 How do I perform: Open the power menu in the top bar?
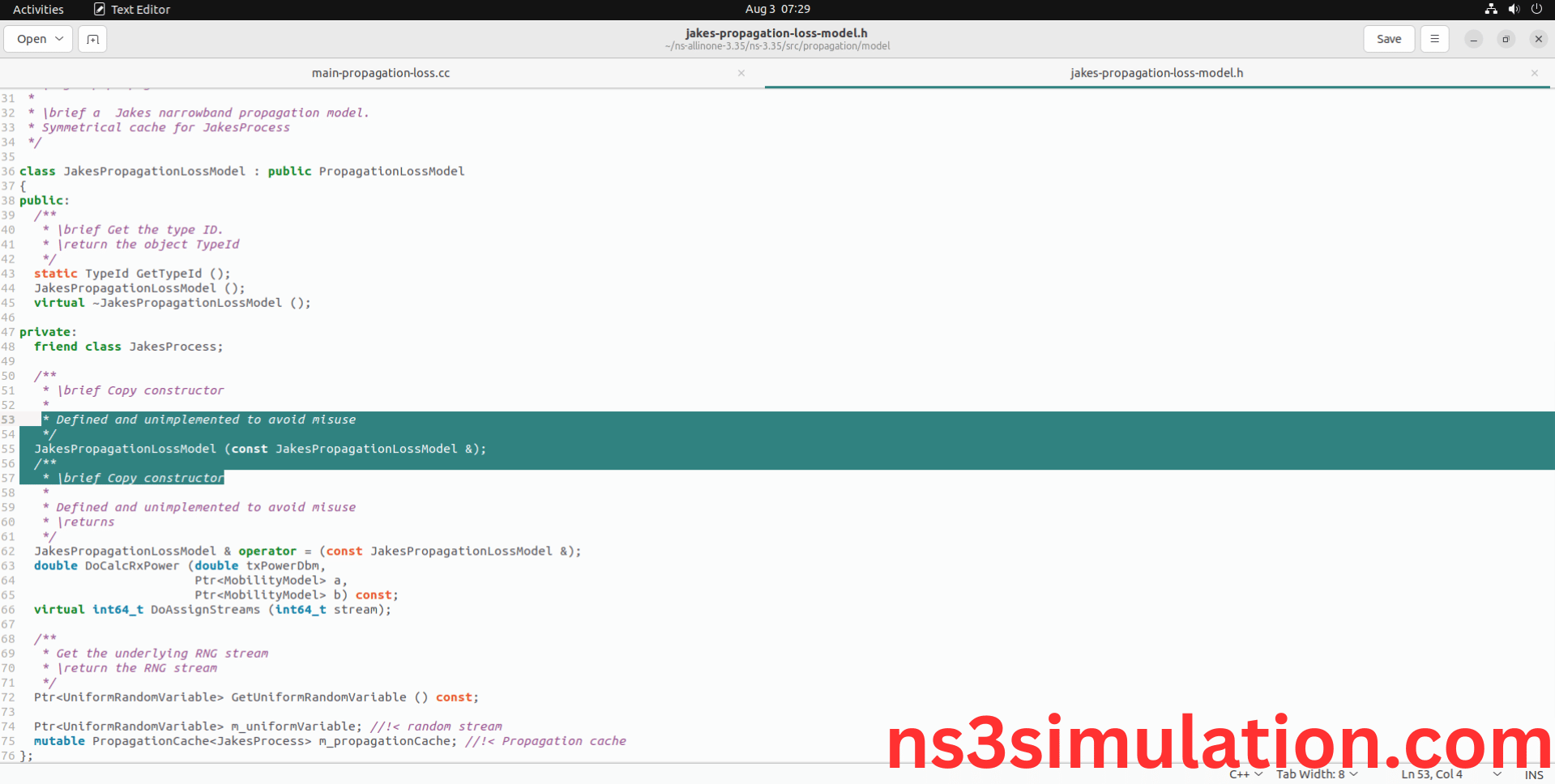point(1536,9)
